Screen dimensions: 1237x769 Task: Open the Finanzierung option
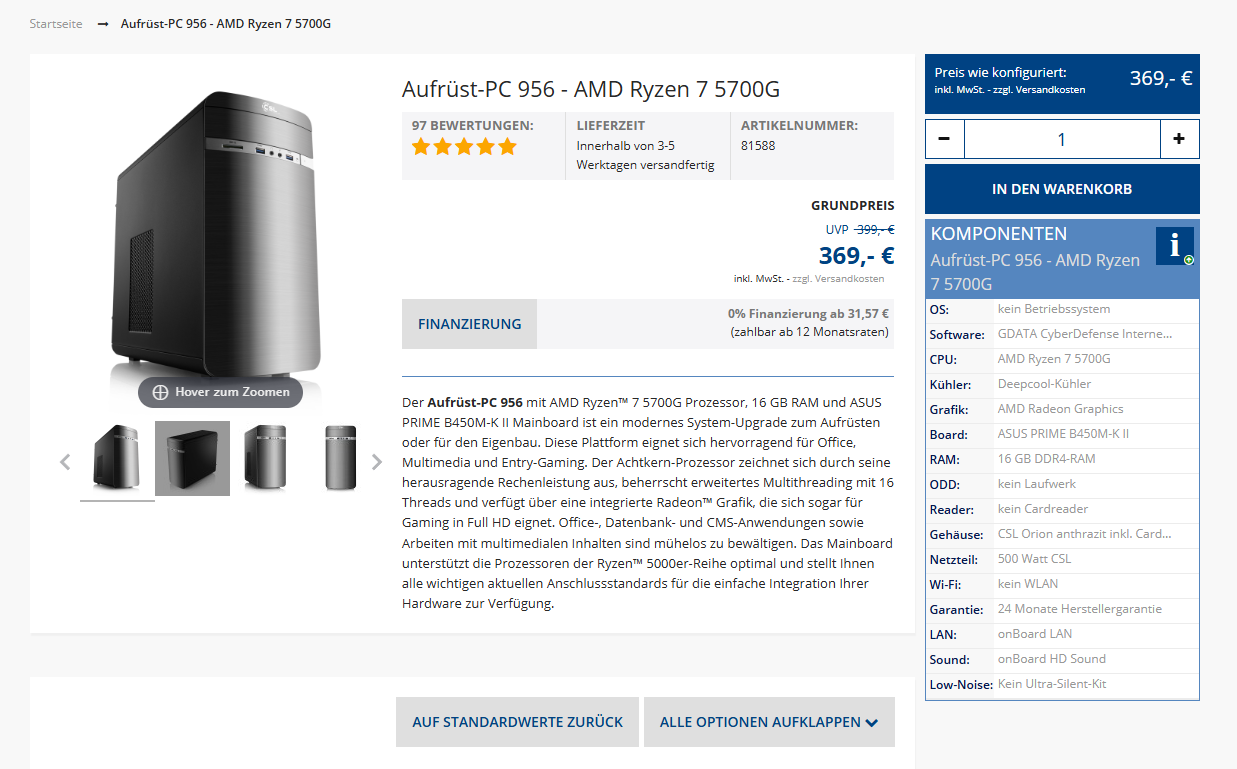pyautogui.click(x=469, y=324)
